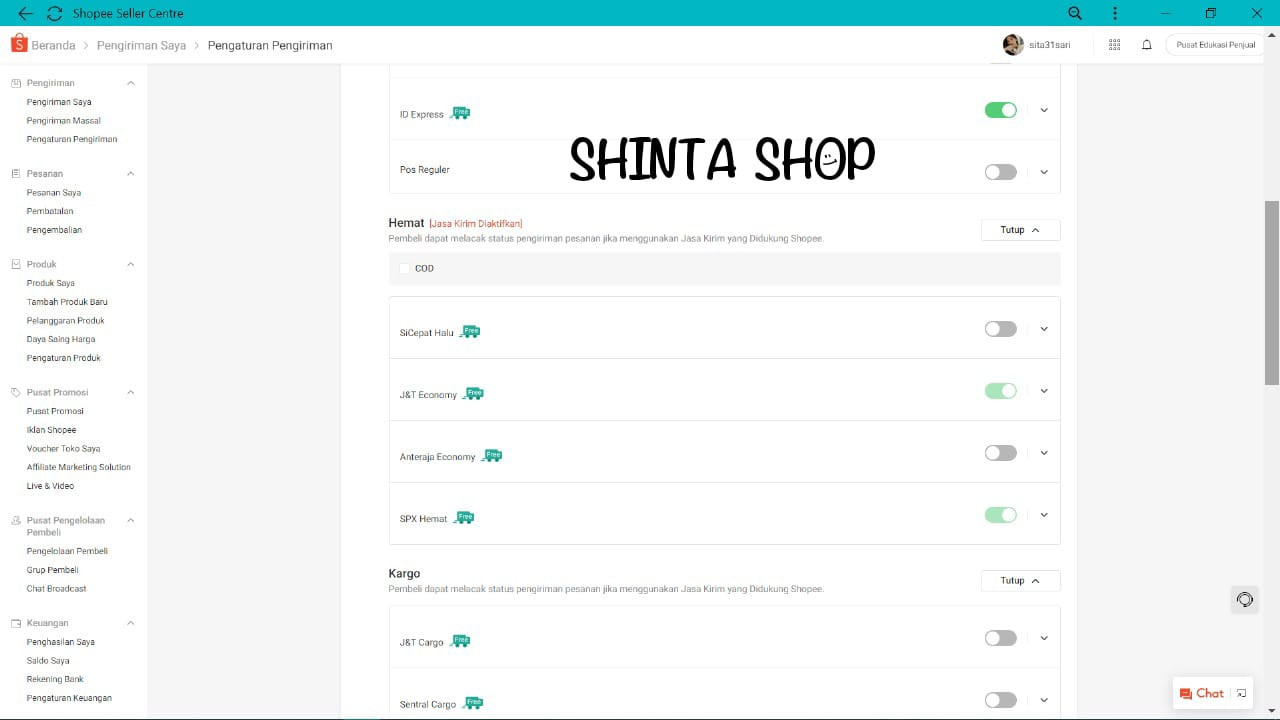Click the Pengiriman section icon in sidebar

16,83
